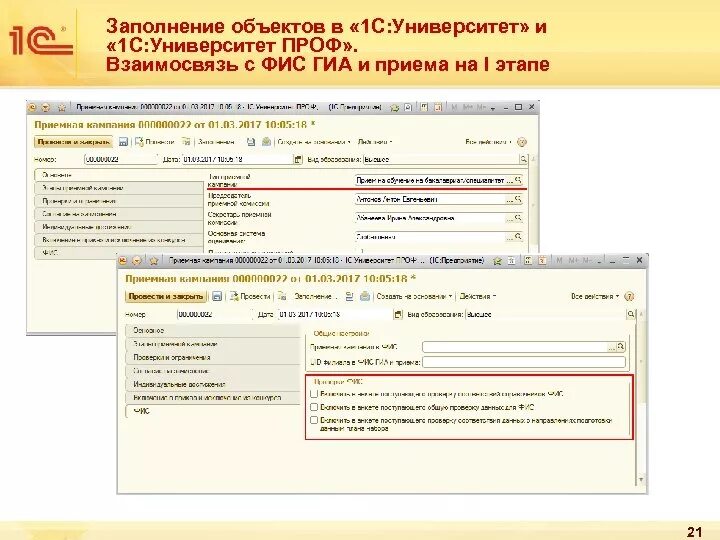Enable checkbox for направление подготовки plan check
Image resolution: width=720 pixels, height=540 pixels.
tap(314, 420)
